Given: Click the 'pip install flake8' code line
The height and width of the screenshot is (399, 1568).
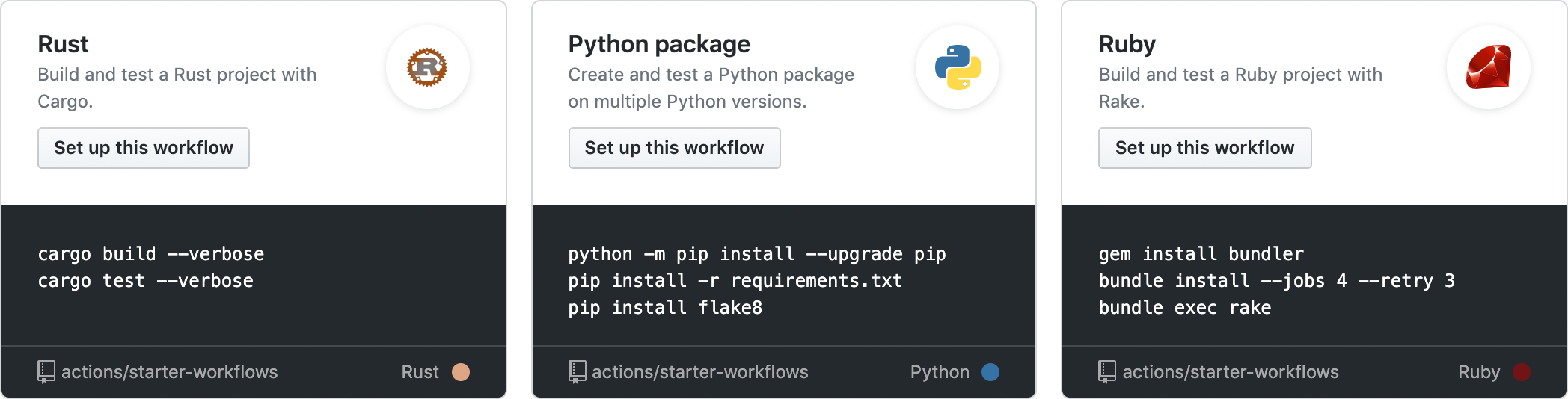Looking at the screenshot, I should click(665, 308).
